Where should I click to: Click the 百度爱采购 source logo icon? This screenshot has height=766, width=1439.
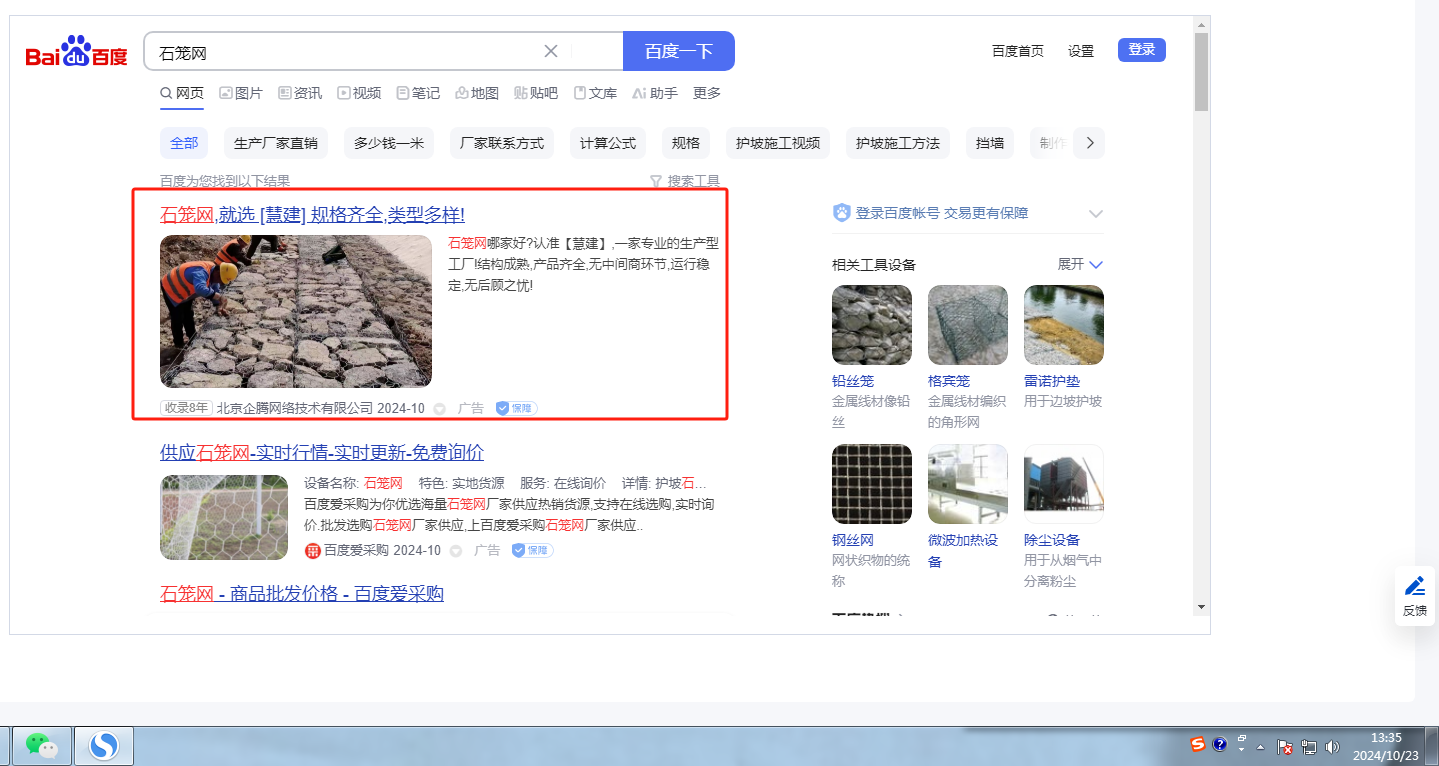click(313, 550)
